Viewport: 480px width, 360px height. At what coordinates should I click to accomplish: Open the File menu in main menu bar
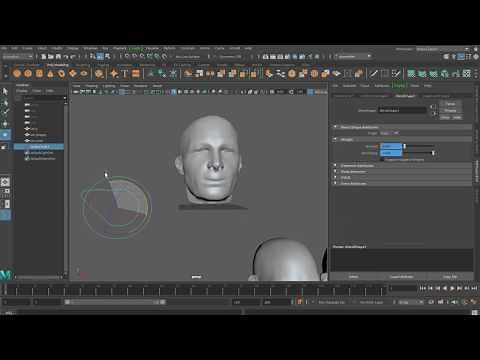pos(4,49)
